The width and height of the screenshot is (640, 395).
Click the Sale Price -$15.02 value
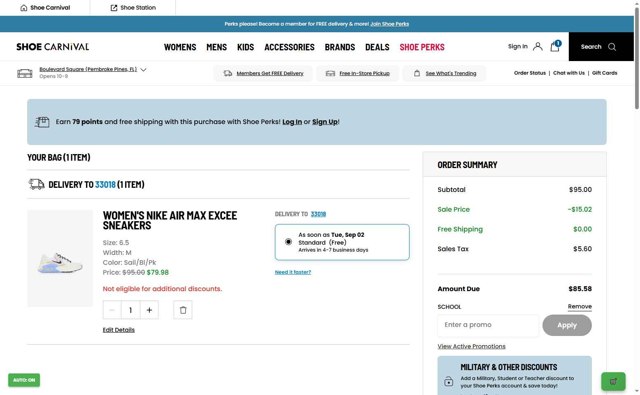[x=580, y=210]
